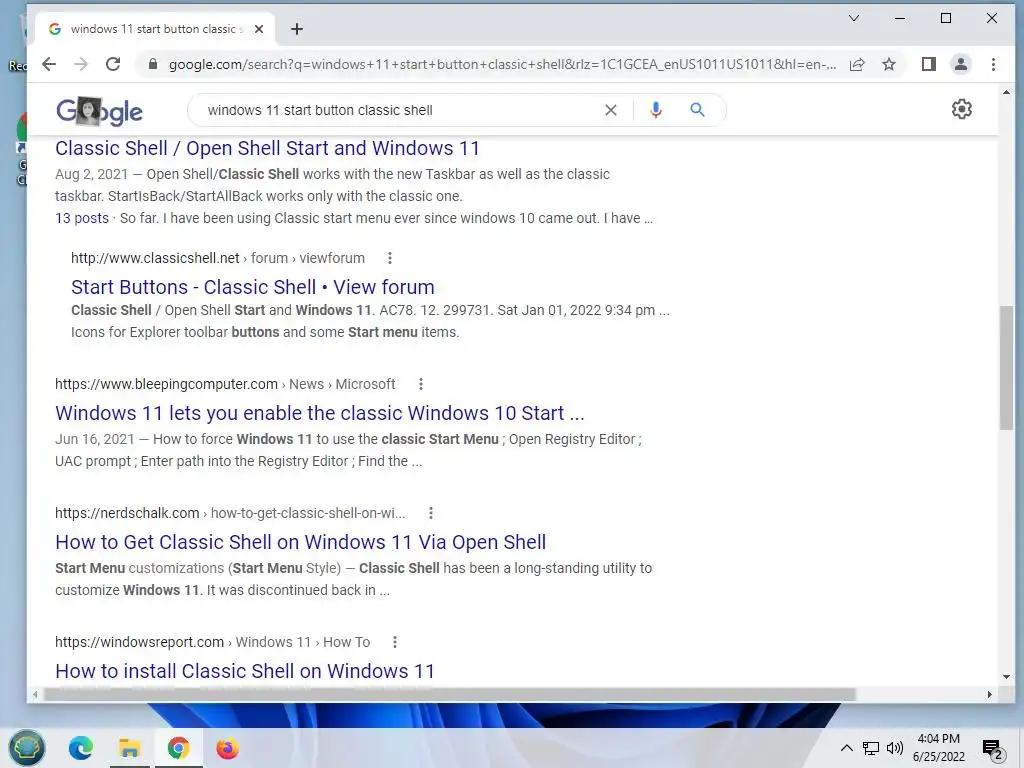Minimize the Chrome window
The image size is (1024, 768).
coord(900,18)
